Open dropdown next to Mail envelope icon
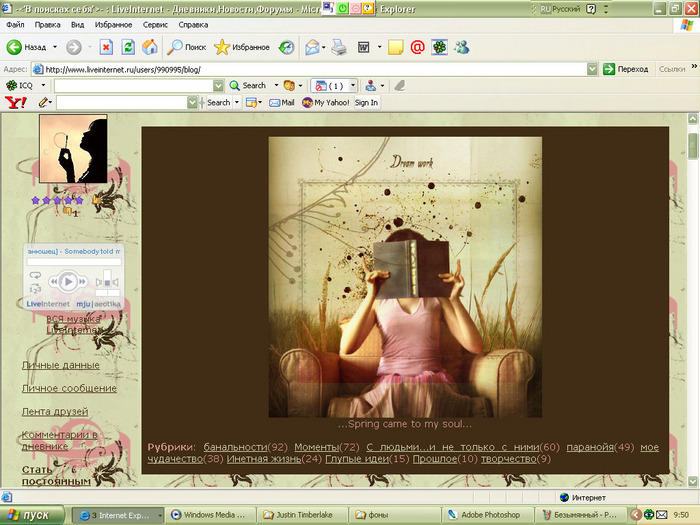700x525 pixels. 324,47
